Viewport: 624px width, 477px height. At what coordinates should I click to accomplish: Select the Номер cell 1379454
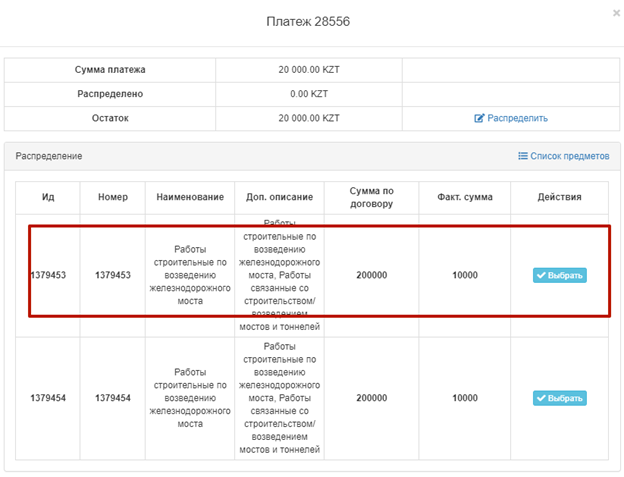pos(113,398)
